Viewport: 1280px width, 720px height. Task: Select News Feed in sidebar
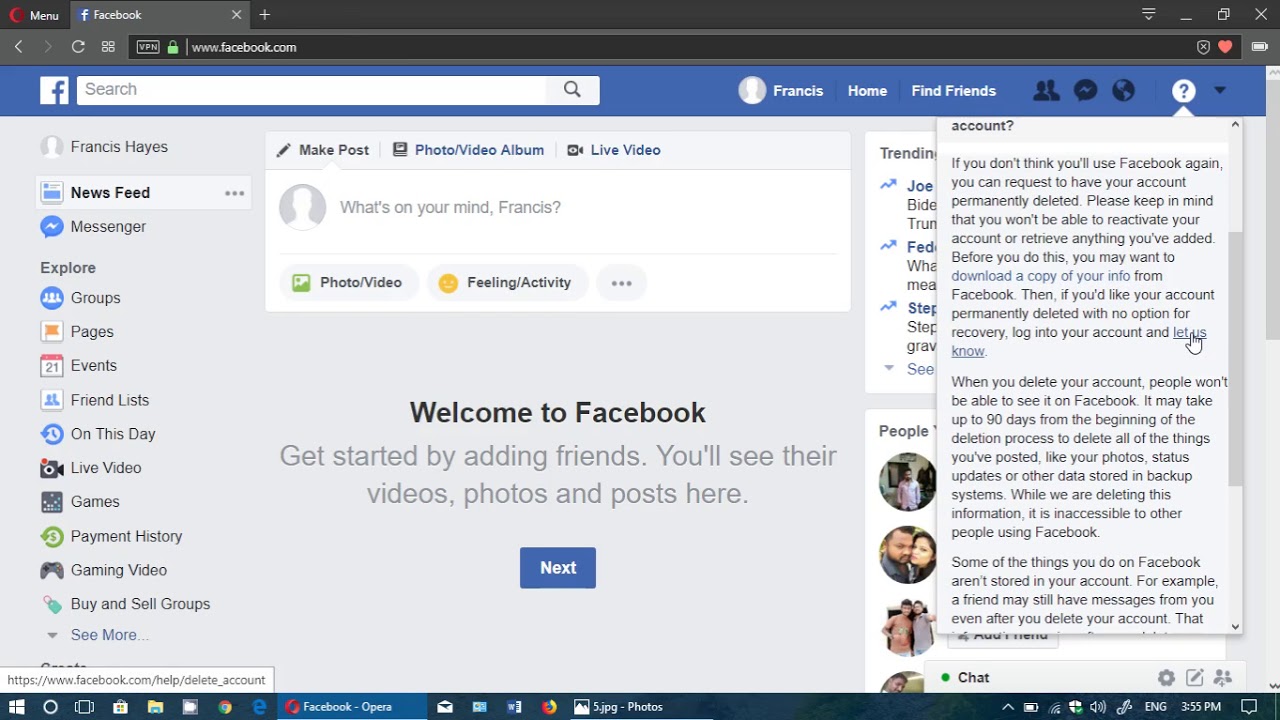pyautogui.click(x=110, y=193)
